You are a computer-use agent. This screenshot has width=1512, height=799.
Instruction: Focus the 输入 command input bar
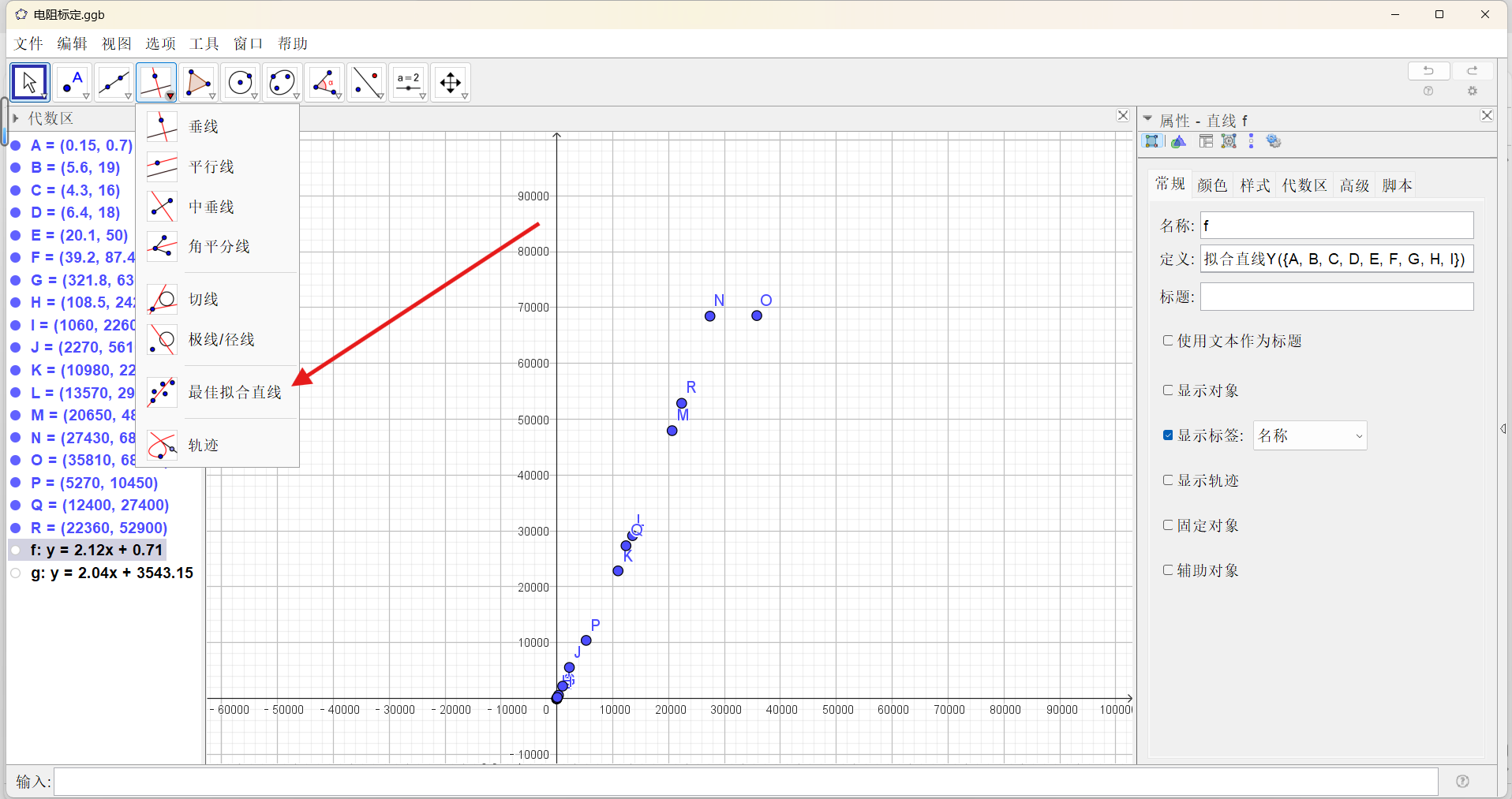pos(746,782)
